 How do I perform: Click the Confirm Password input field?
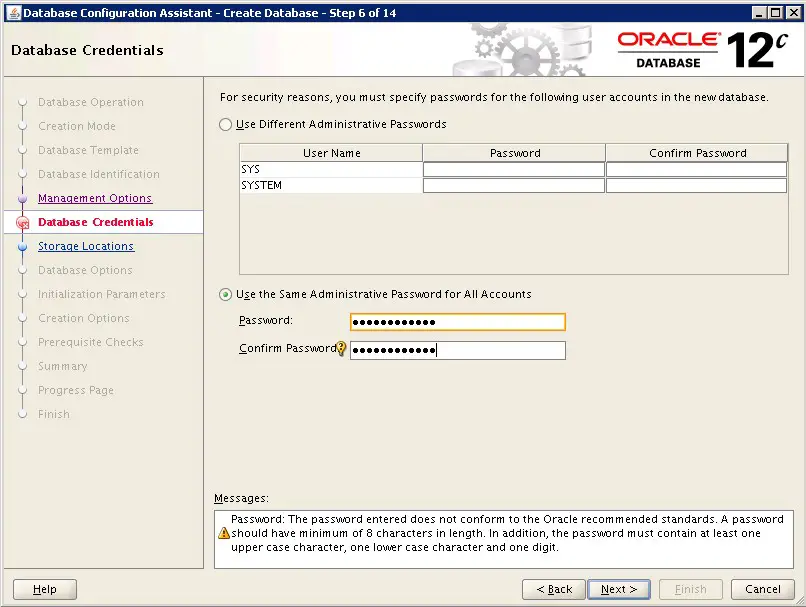click(457, 351)
